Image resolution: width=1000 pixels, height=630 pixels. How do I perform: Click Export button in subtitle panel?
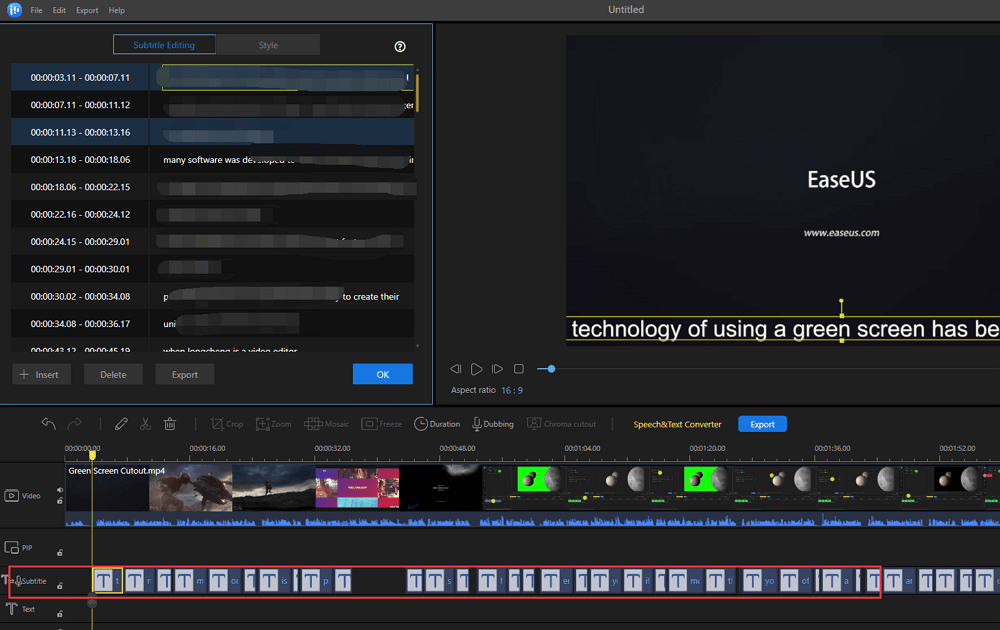(x=184, y=374)
